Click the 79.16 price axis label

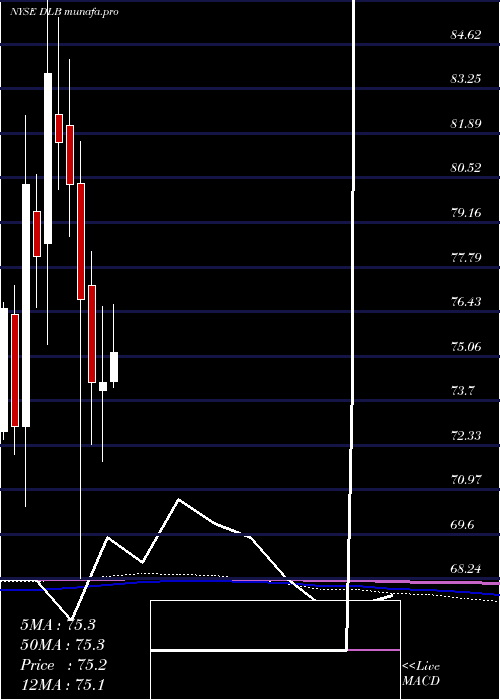pos(466,213)
